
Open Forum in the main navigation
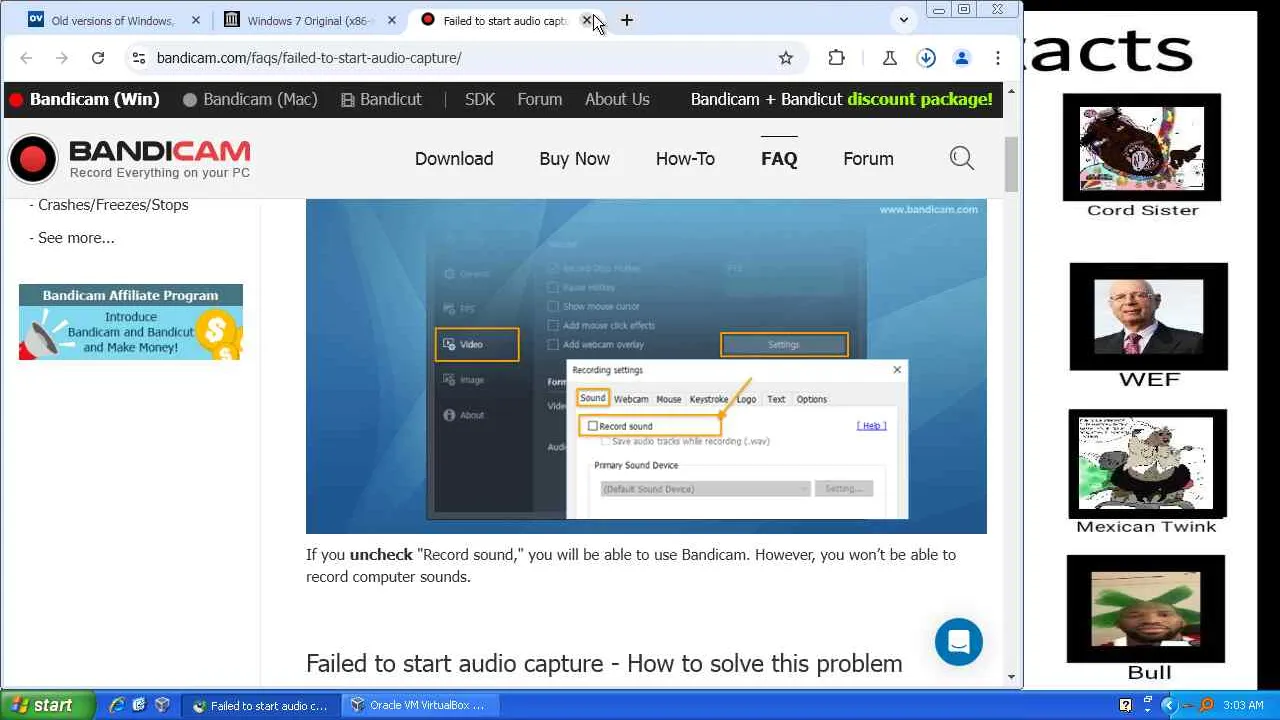(x=868, y=159)
